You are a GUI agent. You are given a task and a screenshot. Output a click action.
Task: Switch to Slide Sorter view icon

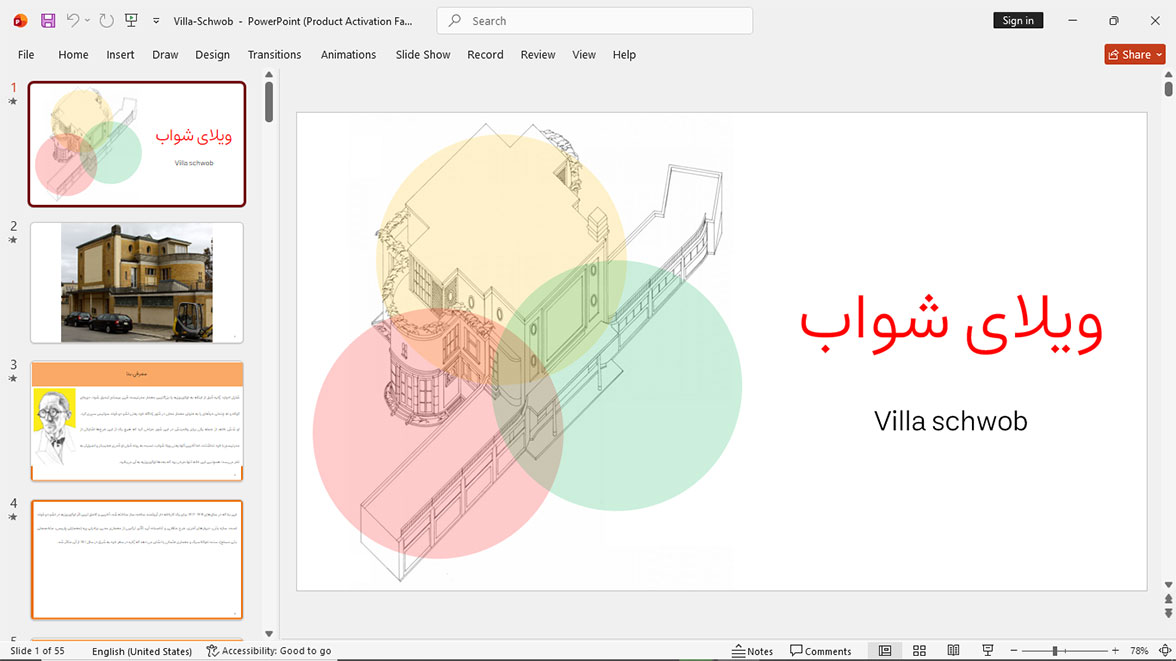(x=920, y=650)
